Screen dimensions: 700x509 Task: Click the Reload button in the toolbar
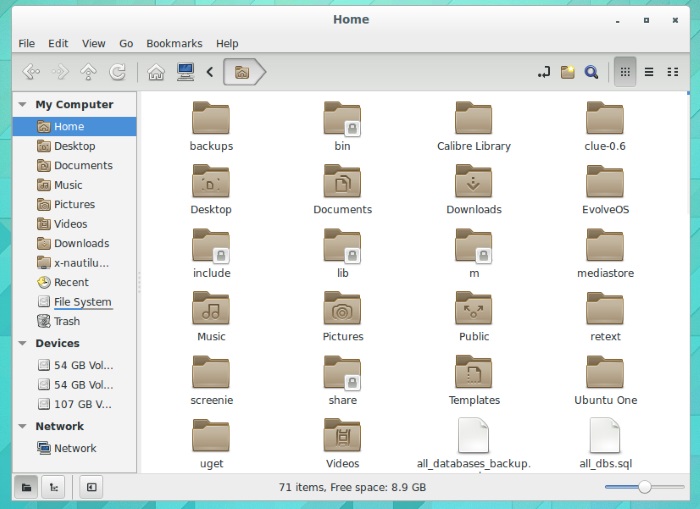[118, 72]
